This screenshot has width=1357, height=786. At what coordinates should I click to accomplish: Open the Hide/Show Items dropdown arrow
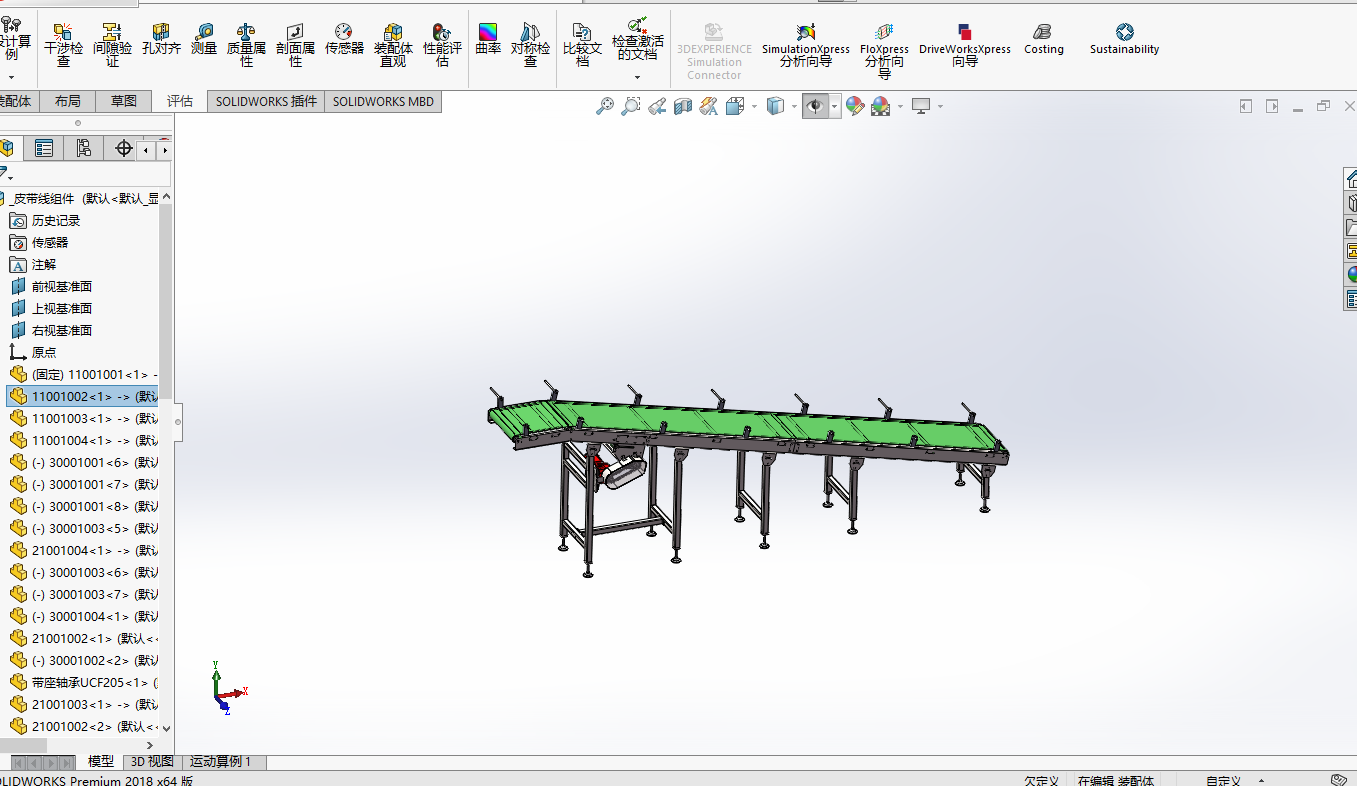click(835, 106)
